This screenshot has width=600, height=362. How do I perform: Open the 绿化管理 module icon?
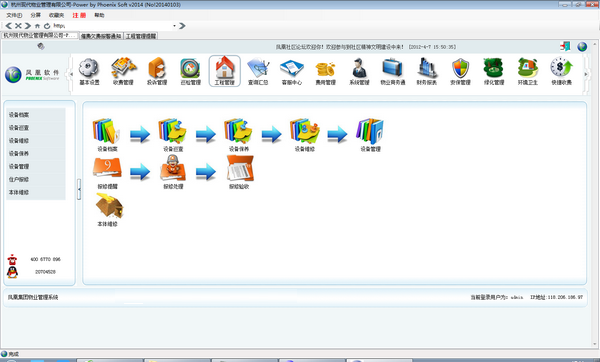coord(494,68)
